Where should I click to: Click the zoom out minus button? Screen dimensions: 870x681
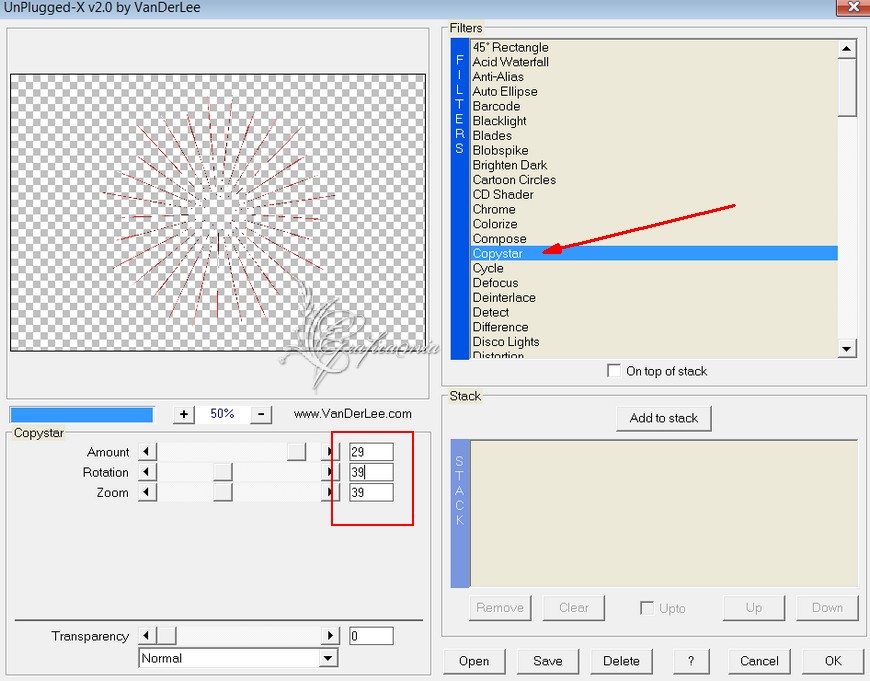[x=261, y=414]
